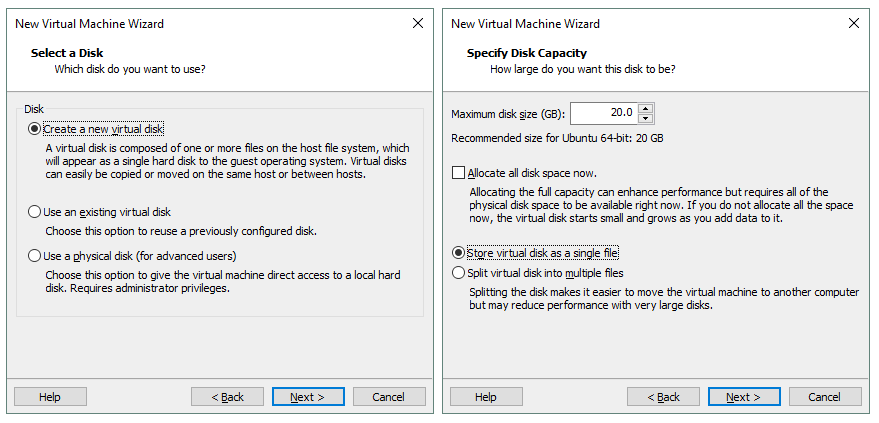Click Next in Select a Disk dialog
879x423 pixels.
[308, 397]
